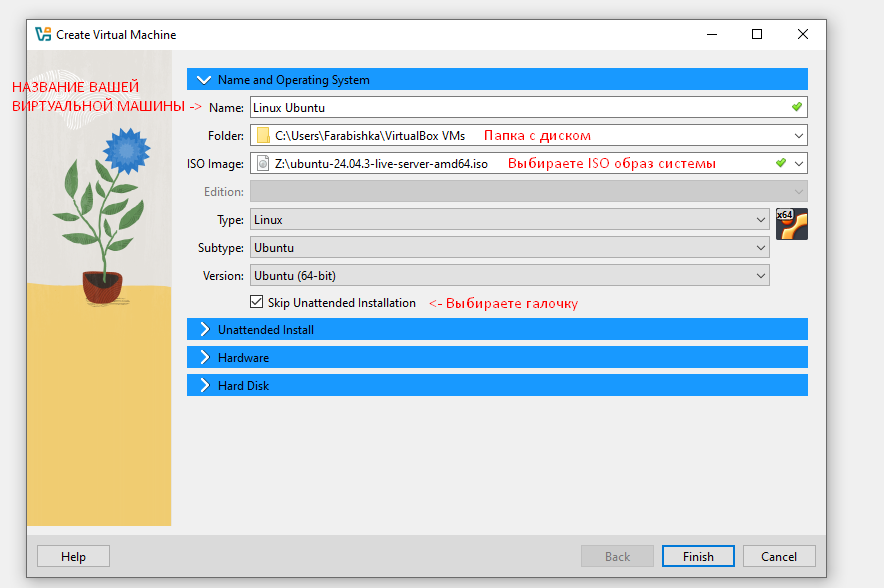Click the ISO disc file icon
This screenshot has height=588, width=884.
pyautogui.click(x=263, y=163)
